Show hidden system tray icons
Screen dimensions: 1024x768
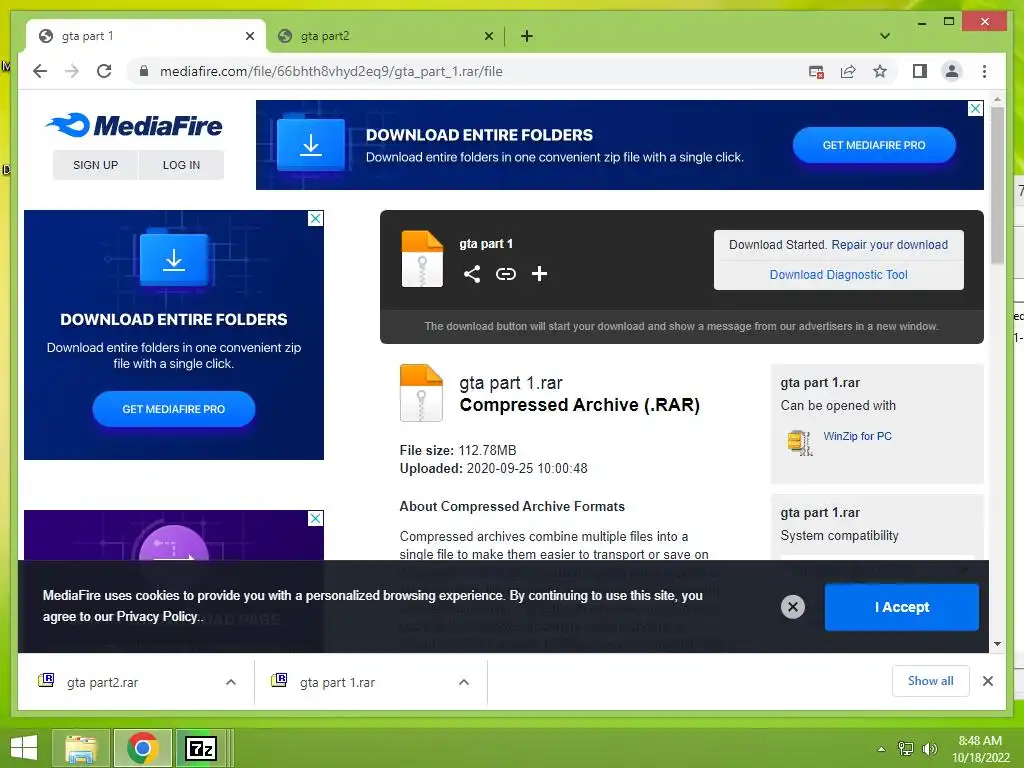click(x=882, y=749)
